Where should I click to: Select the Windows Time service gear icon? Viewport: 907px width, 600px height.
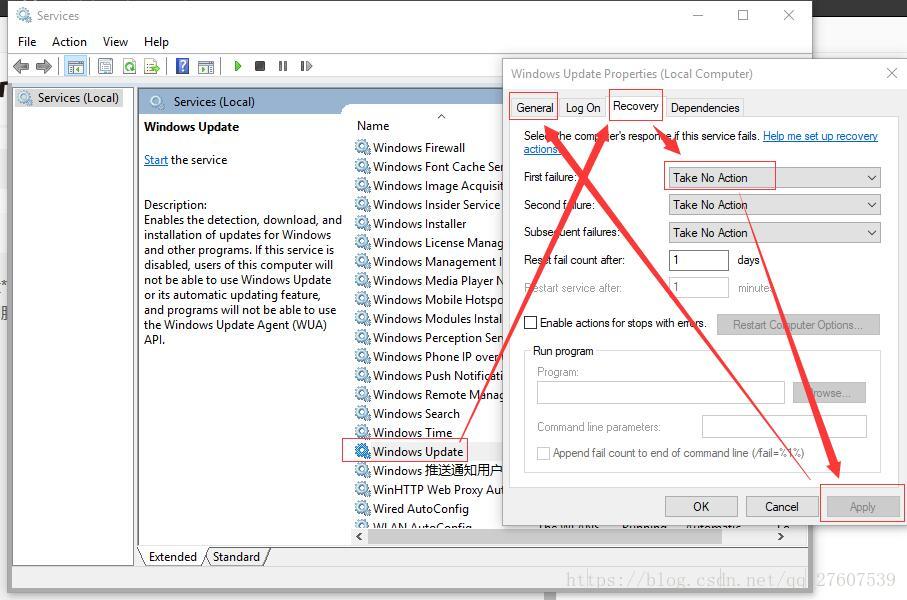(x=363, y=432)
